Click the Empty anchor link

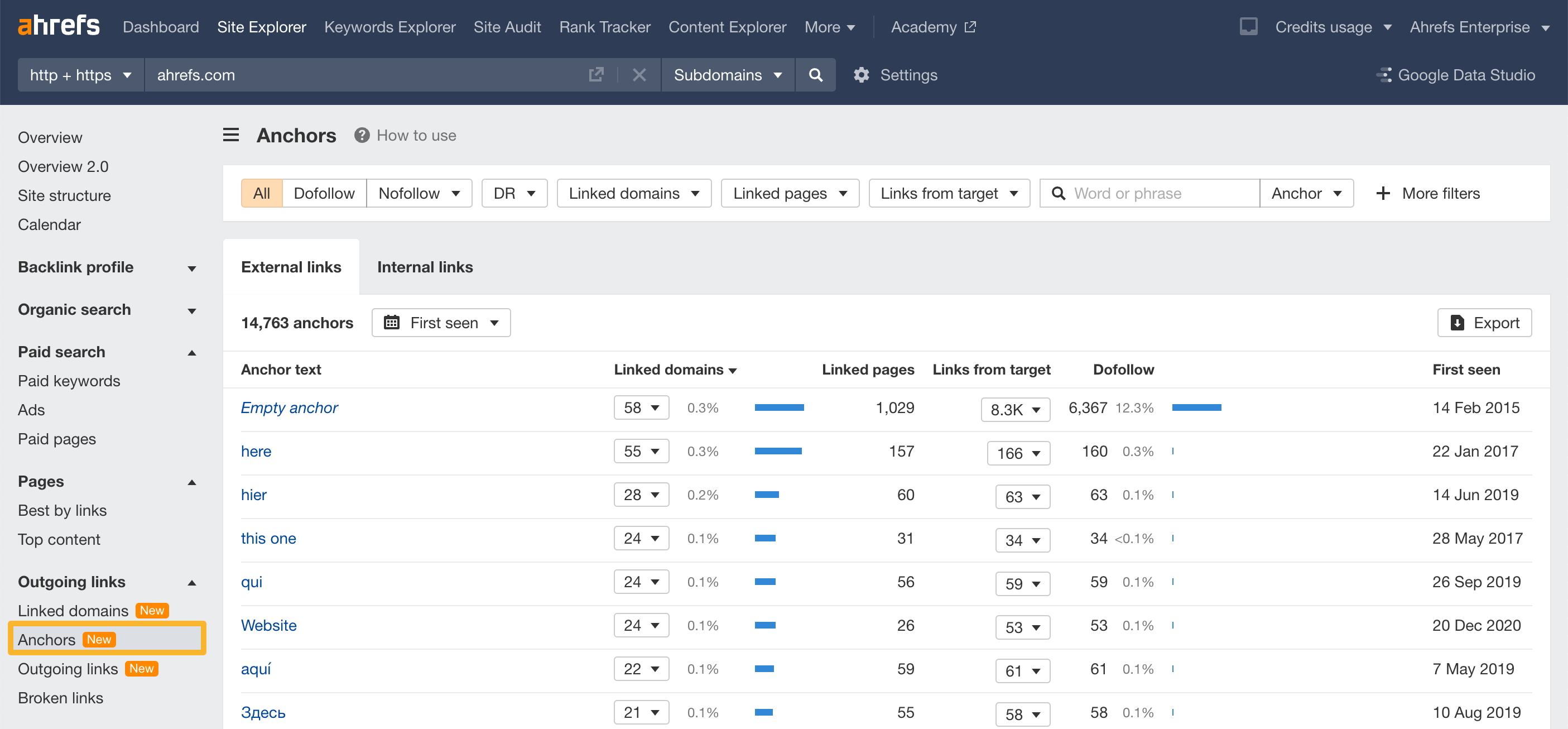(289, 408)
